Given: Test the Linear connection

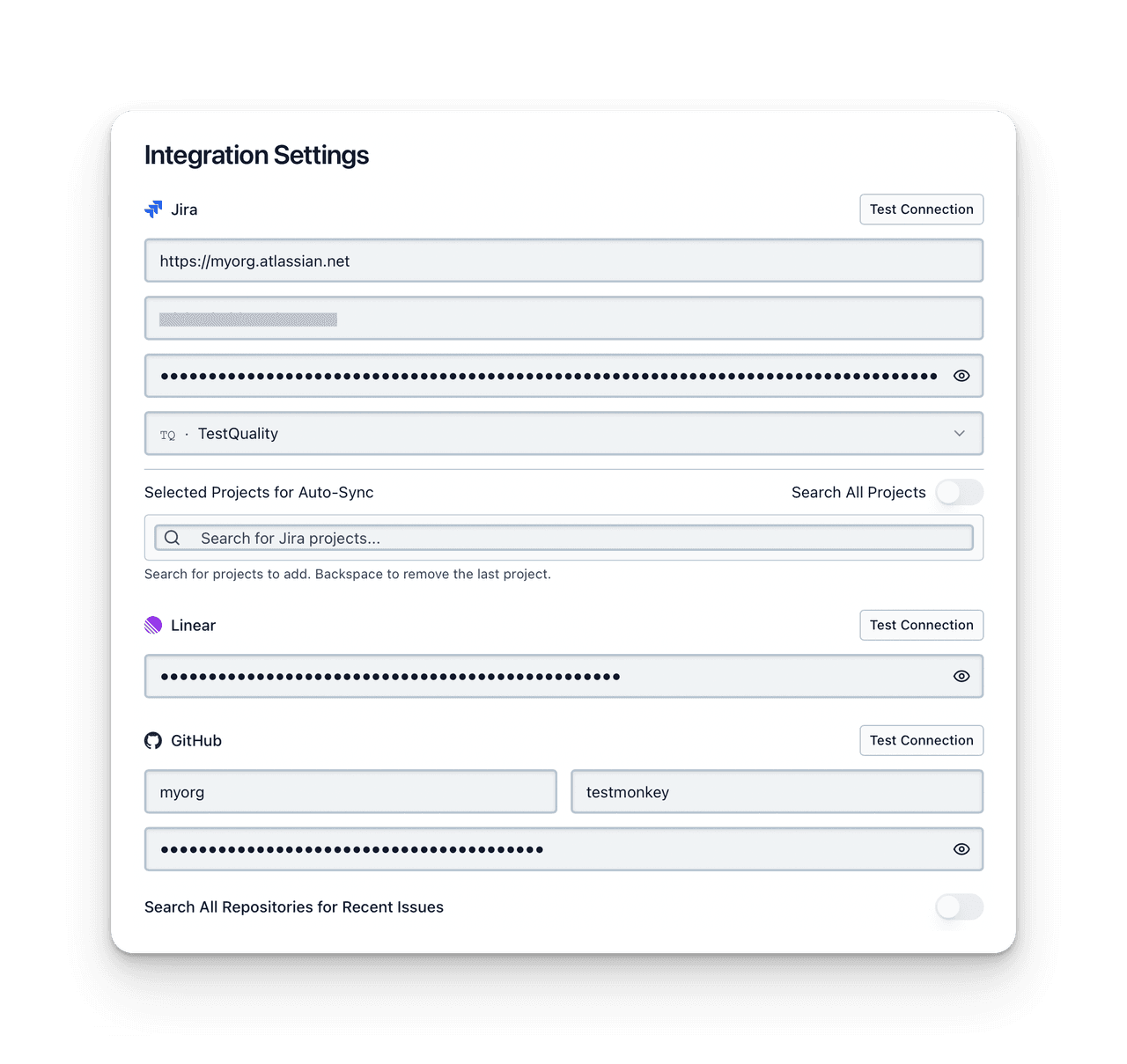Looking at the screenshot, I should click(921, 625).
